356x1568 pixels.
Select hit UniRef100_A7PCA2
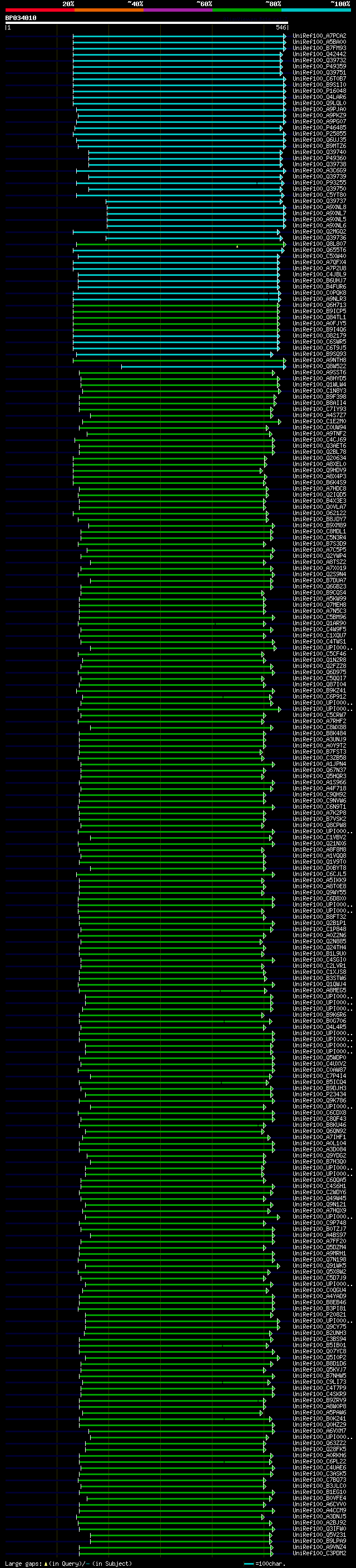pyautogui.click(x=319, y=36)
